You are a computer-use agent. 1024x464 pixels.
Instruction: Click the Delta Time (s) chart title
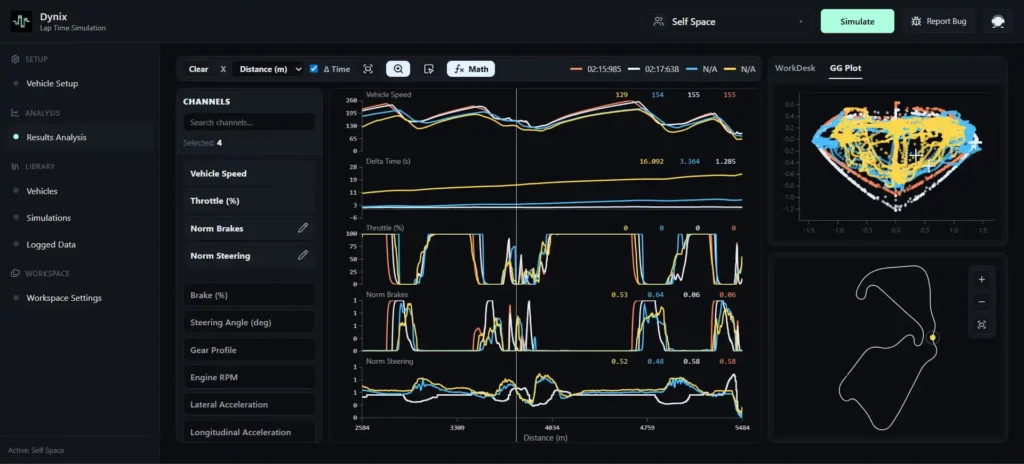point(388,160)
